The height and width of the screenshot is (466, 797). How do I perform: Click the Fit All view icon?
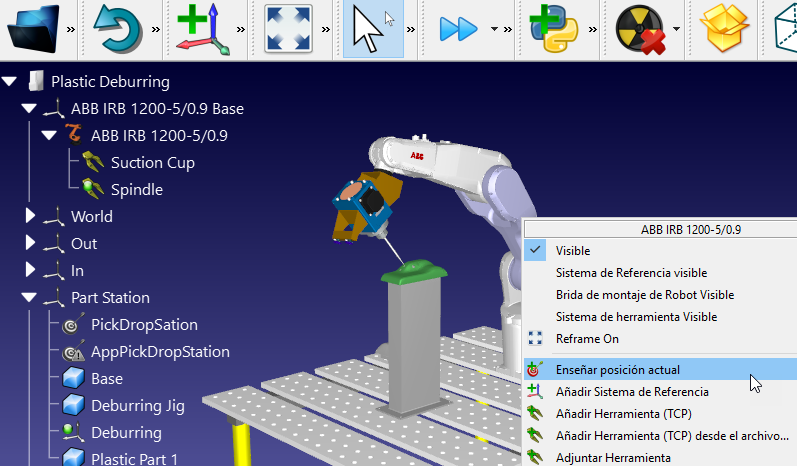pyautogui.click(x=289, y=27)
